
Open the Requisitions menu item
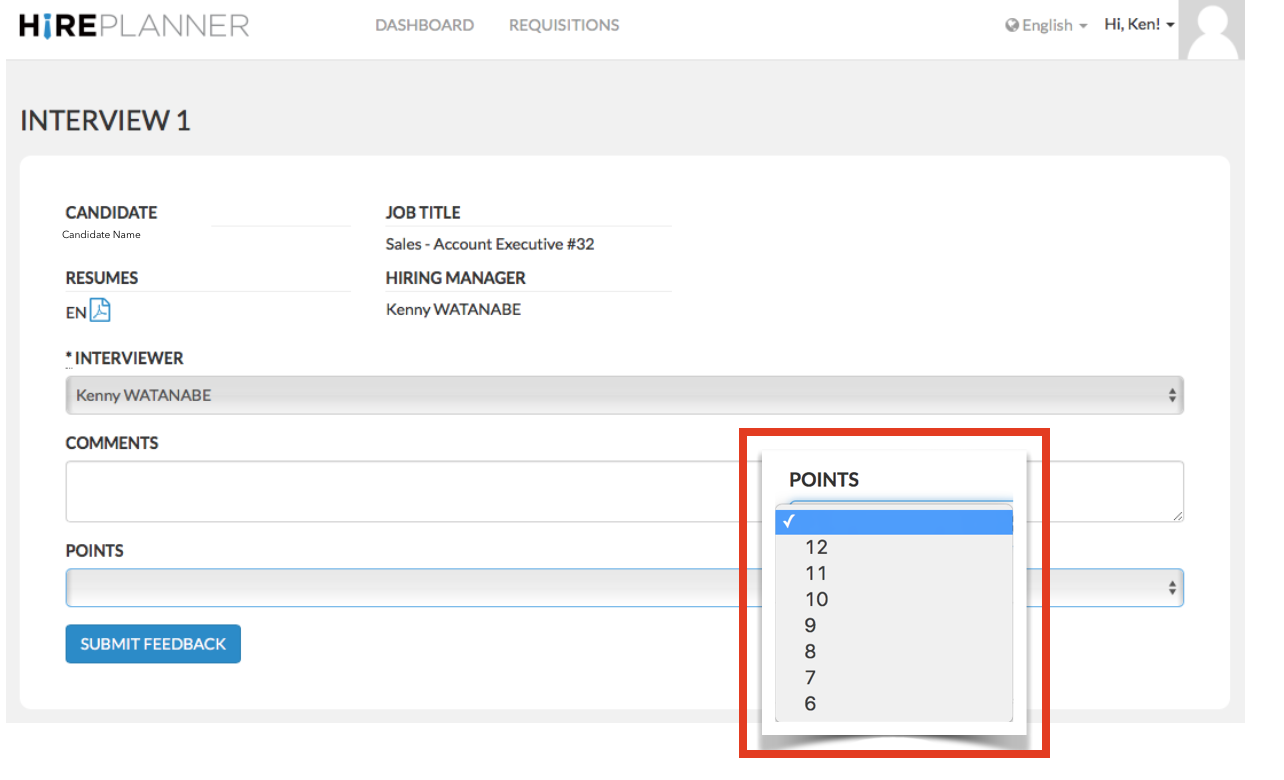564,25
